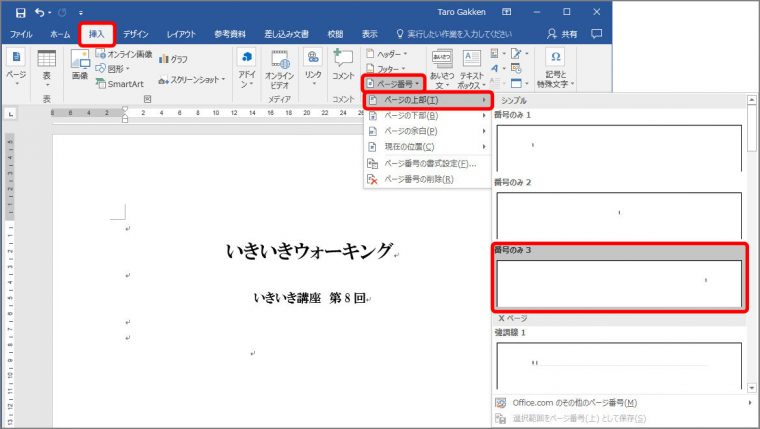
Task: Insert a グラフ chart
Action: click(173, 59)
